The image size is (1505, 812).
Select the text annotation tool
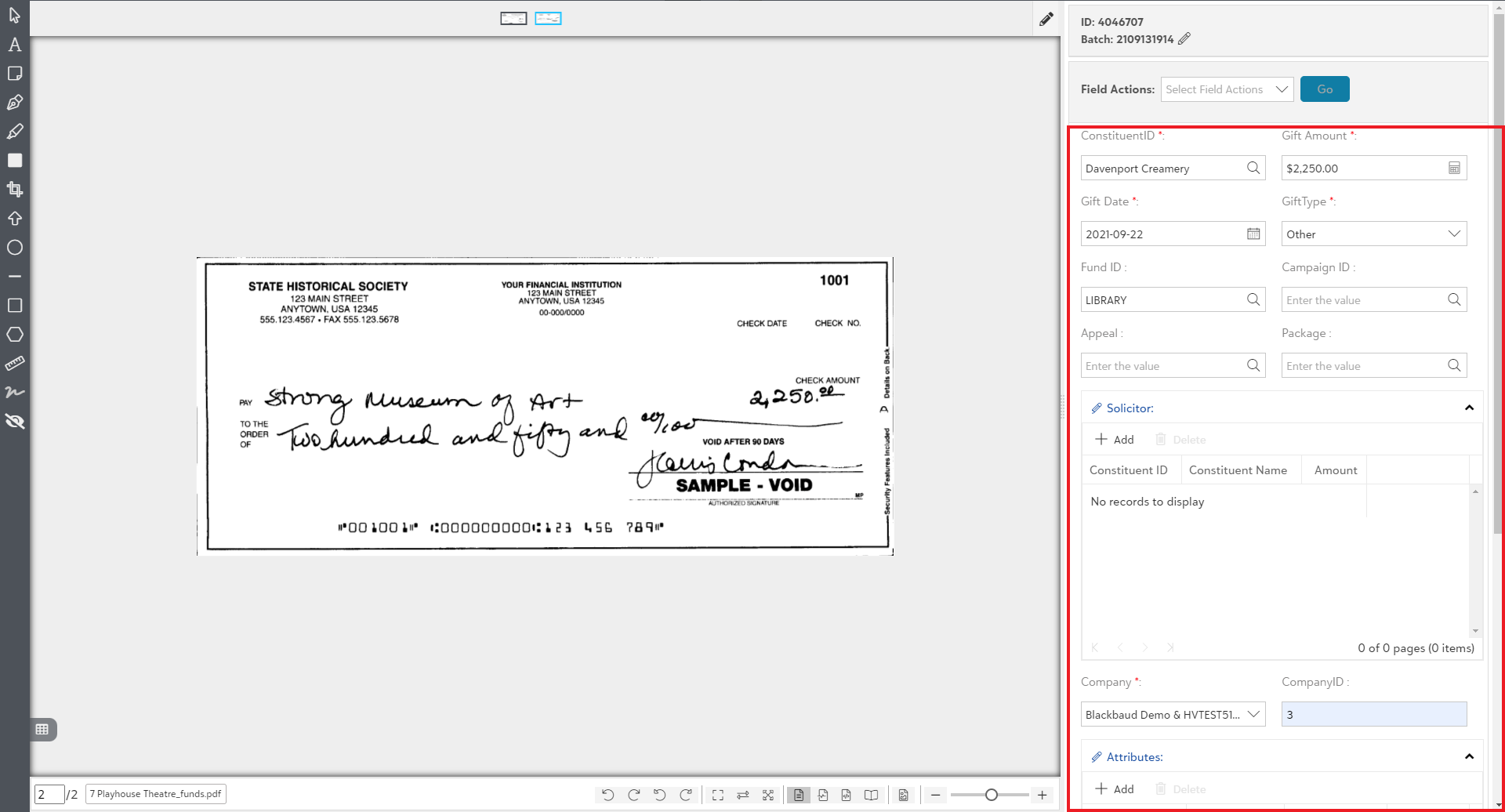point(14,45)
